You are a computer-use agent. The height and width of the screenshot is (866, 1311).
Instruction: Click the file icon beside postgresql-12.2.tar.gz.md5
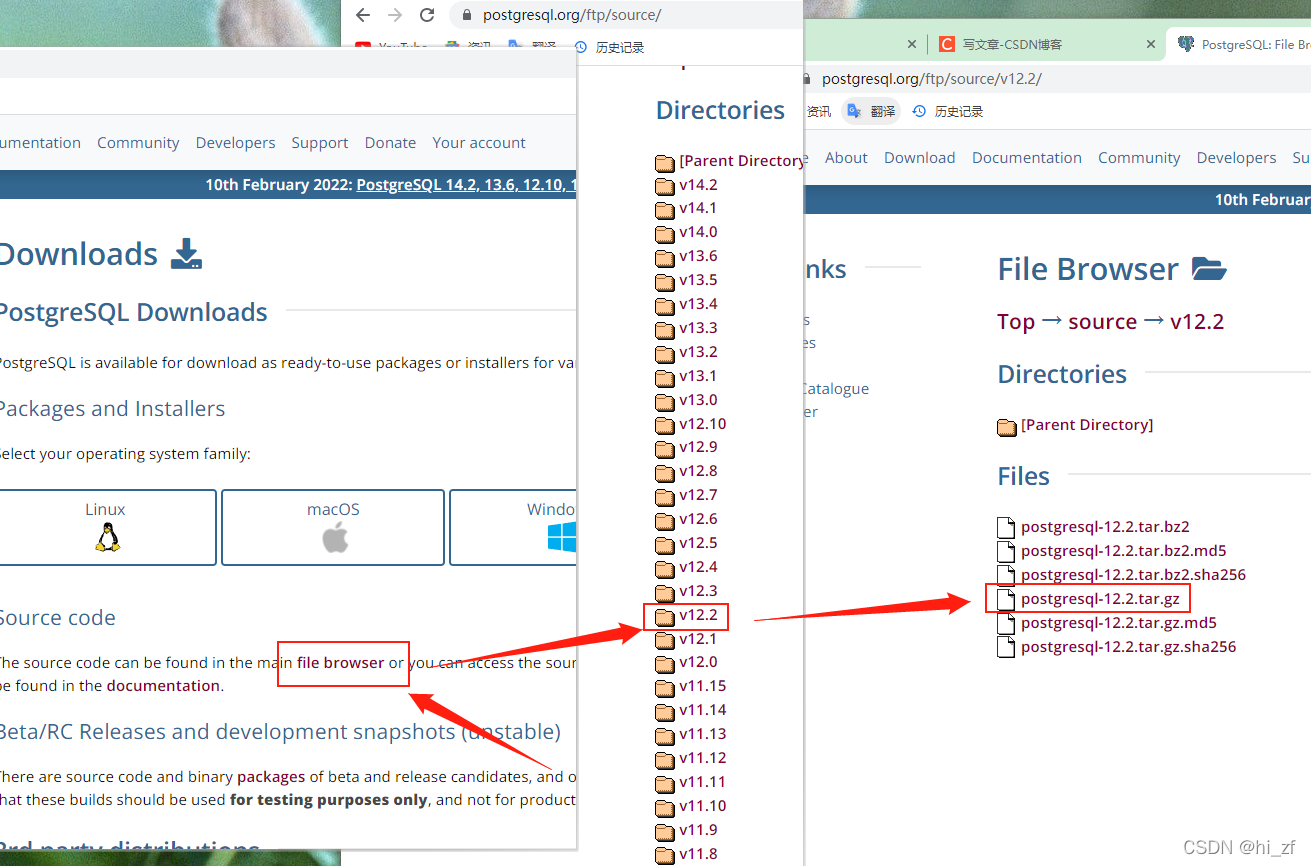click(x=1006, y=623)
